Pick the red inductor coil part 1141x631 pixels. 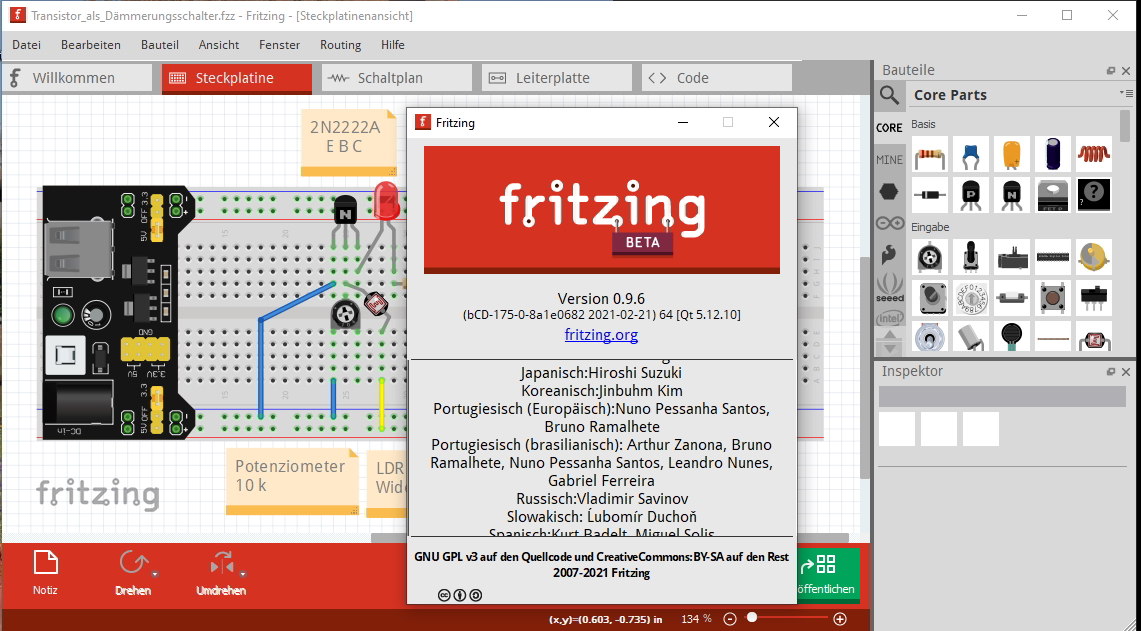1094,154
